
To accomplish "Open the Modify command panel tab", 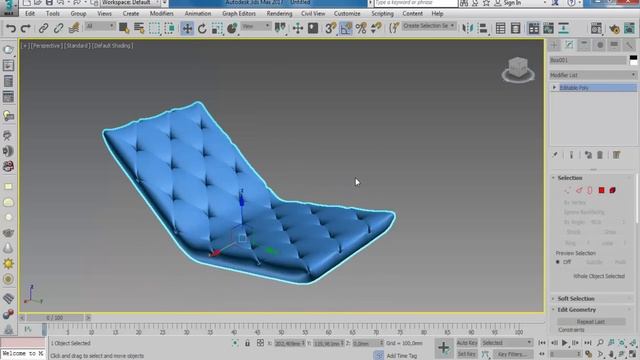I will coord(569,45).
